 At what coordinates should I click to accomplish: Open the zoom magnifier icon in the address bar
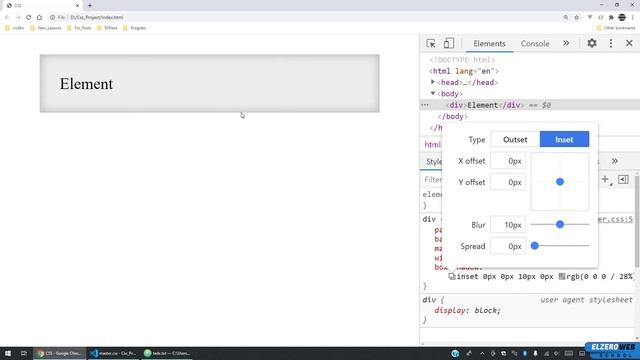[x=566, y=17]
